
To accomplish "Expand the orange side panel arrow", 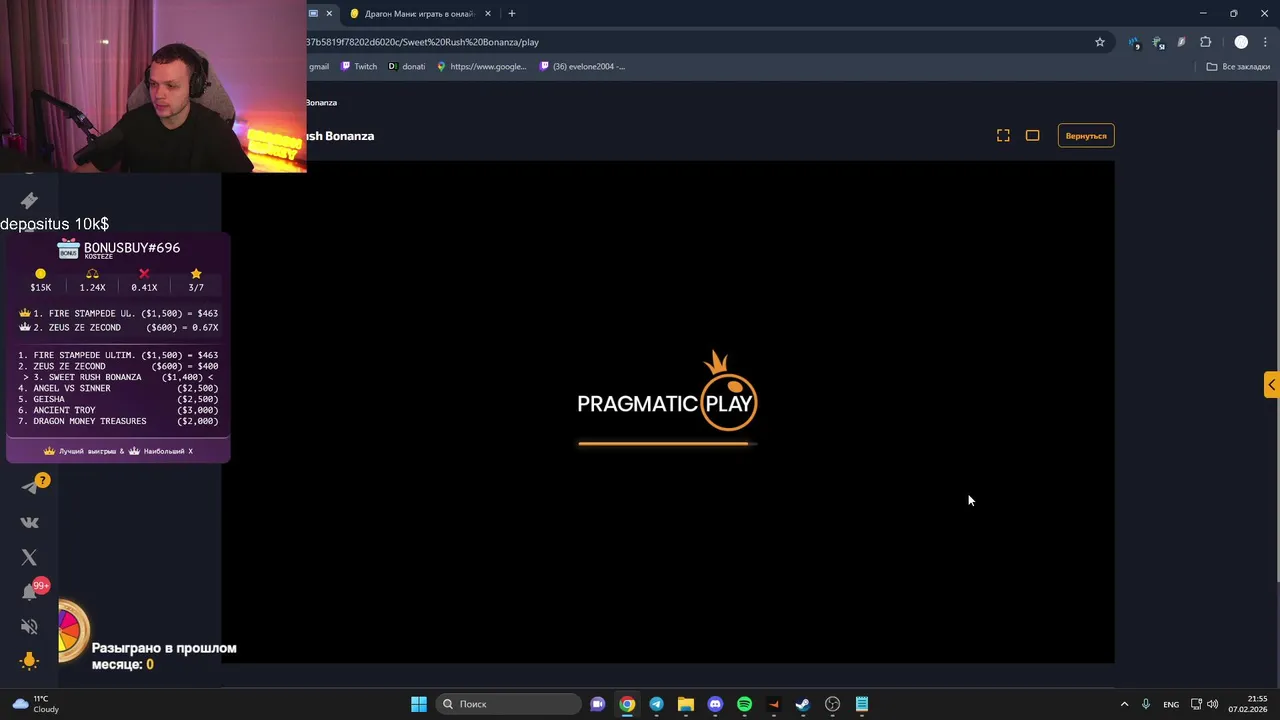I will point(1271,385).
